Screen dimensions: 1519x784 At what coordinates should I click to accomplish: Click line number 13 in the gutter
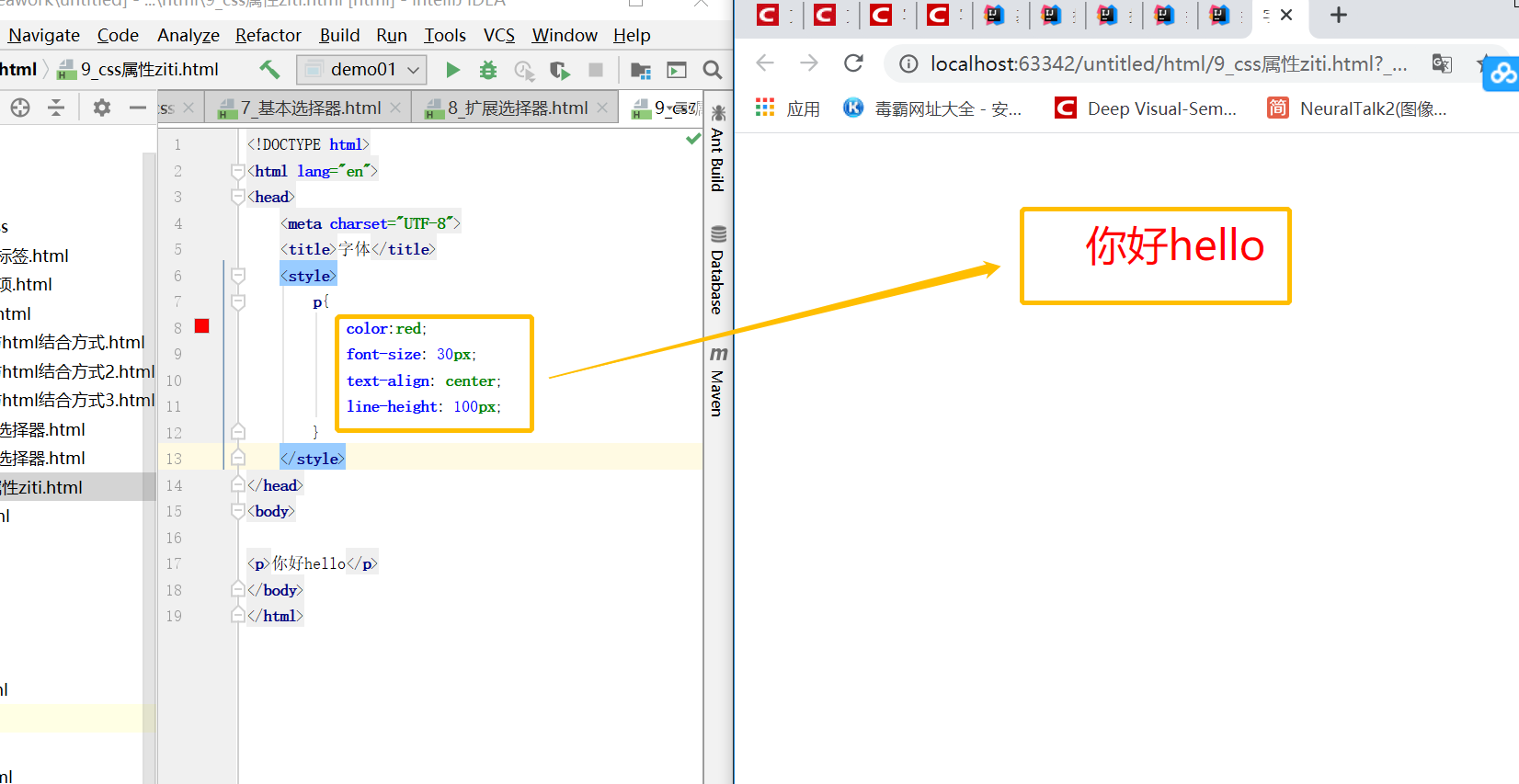click(174, 459)
